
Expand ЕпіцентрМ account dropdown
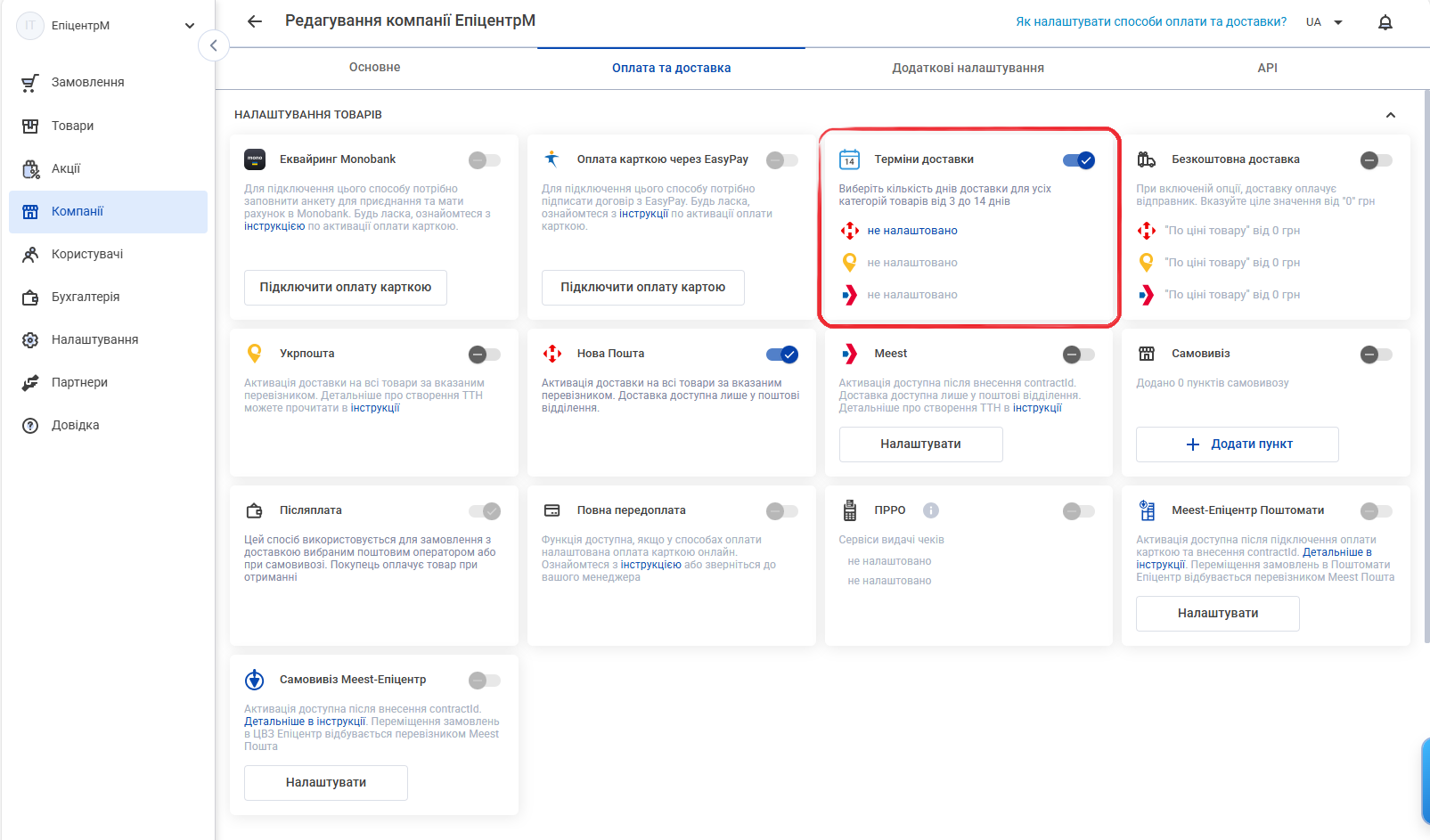pos(190,26)
